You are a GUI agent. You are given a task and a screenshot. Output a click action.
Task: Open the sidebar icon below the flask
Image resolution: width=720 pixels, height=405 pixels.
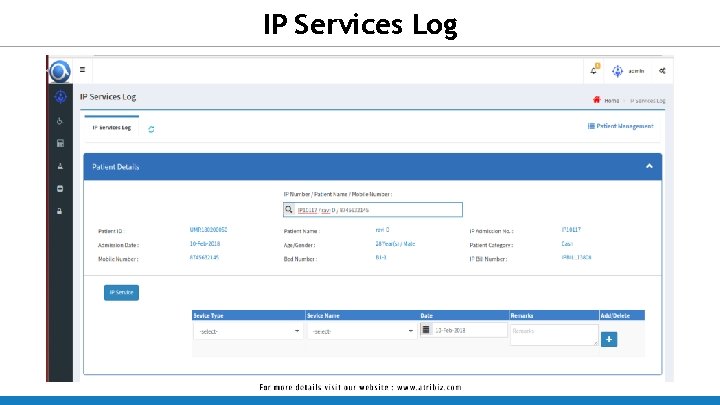tap(60, 189)
